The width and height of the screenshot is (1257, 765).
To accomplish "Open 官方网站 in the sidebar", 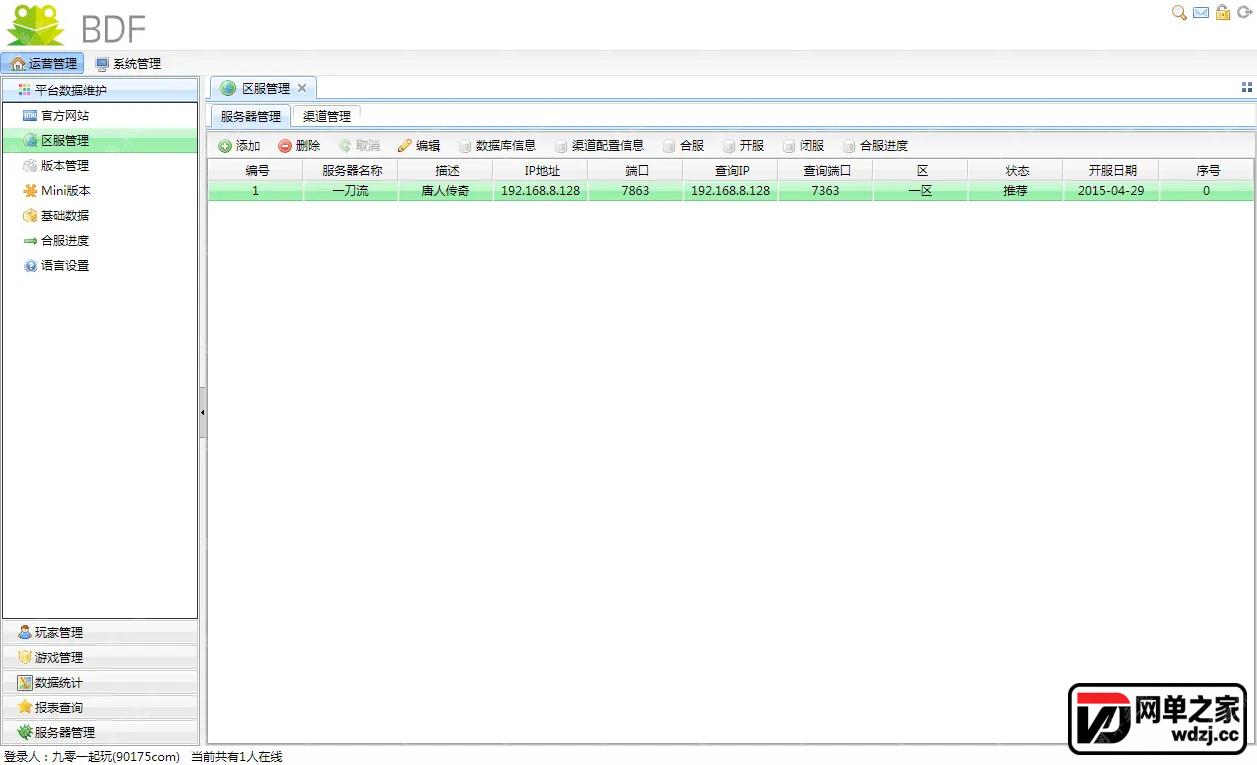I will [100, 116].
